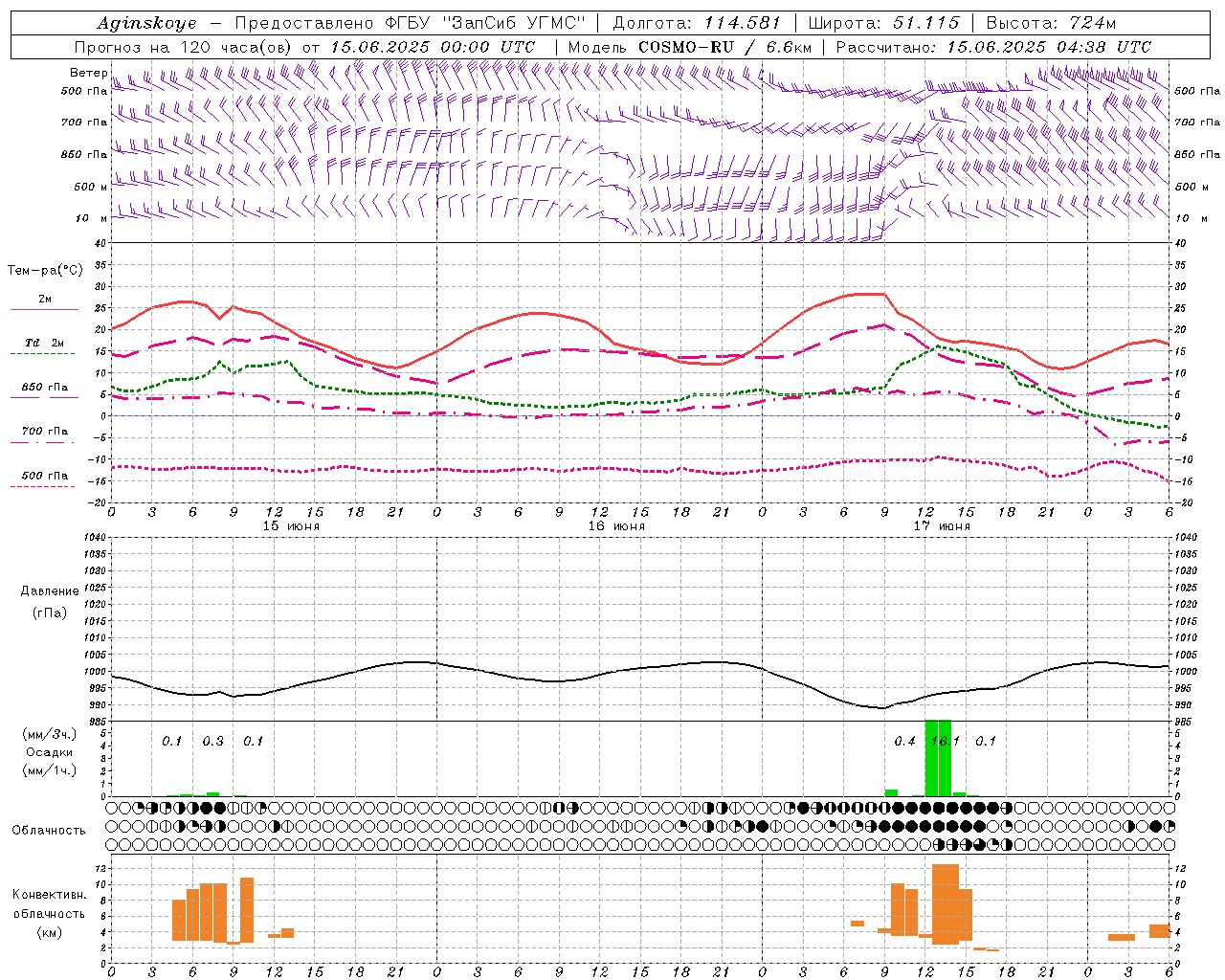
Task: Select the model label COSMO-RU / 6.6км
Action: tap(724, 47)
